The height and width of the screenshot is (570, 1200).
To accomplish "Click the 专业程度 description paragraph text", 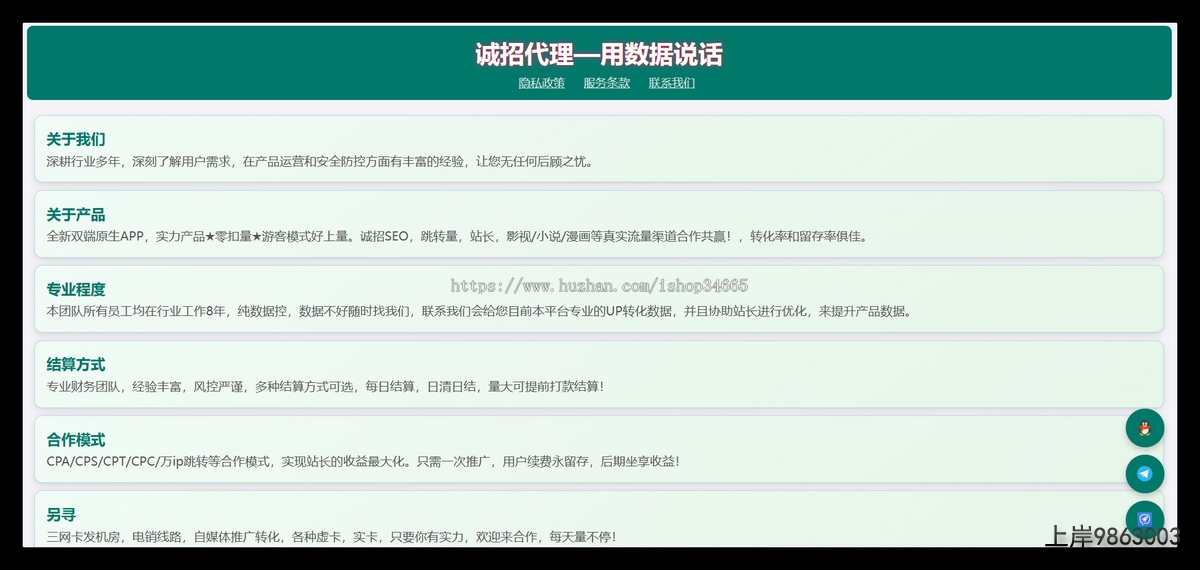I will coord(479,311).
